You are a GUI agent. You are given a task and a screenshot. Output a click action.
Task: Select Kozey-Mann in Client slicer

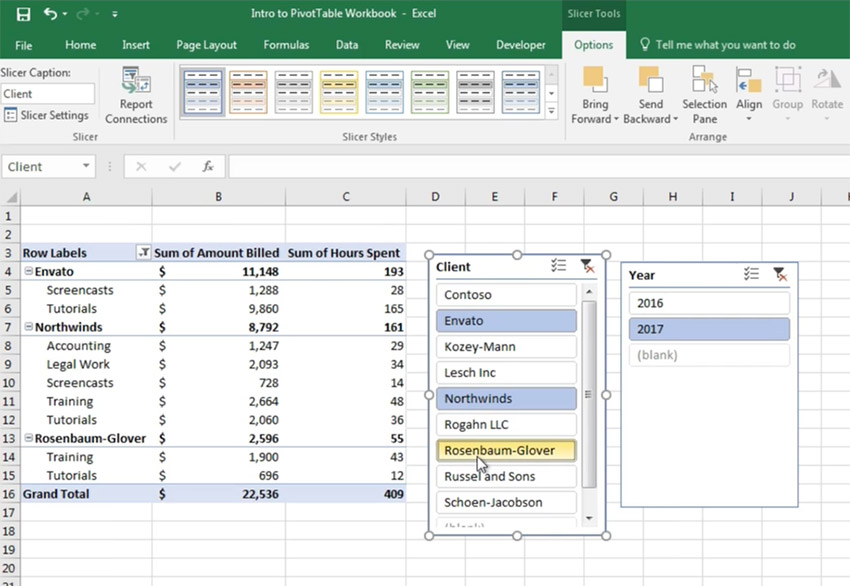pos(506,347)
